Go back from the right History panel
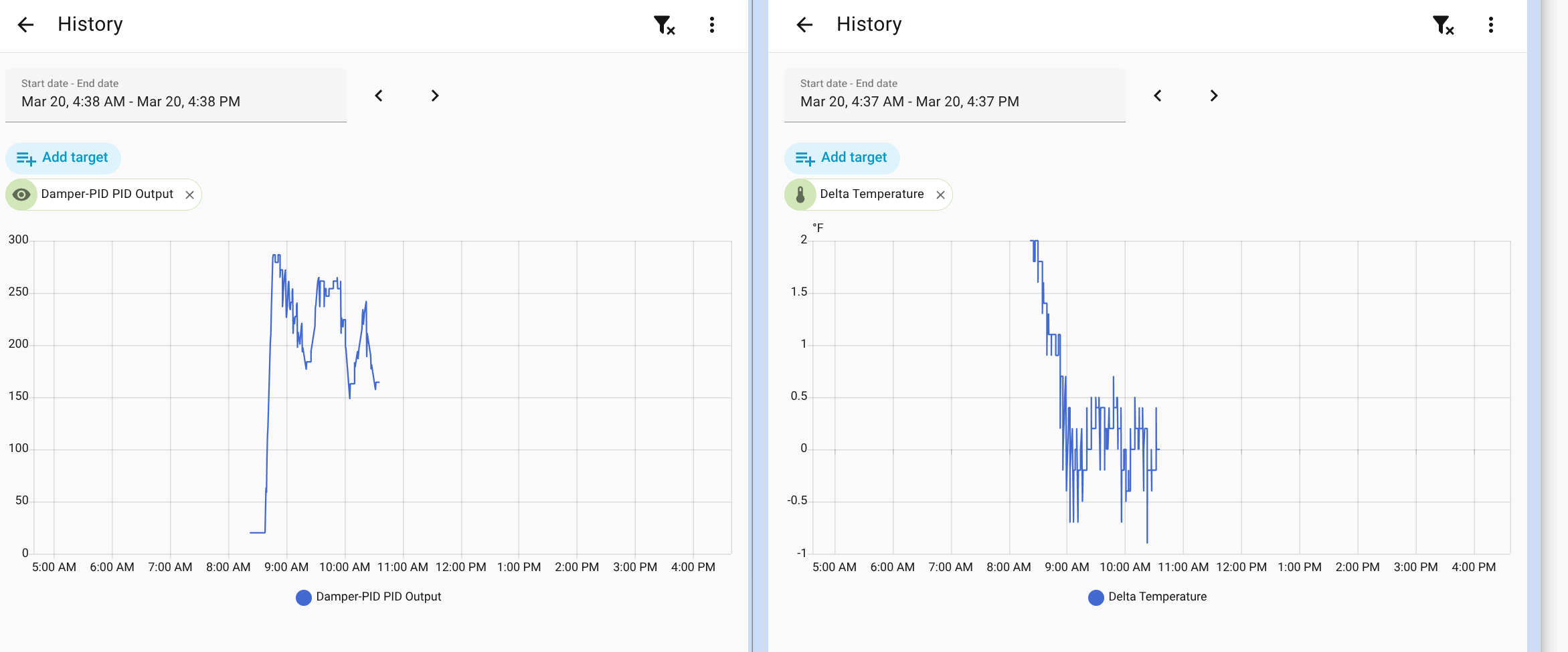Viewport: 1568px width, 652px height. tap(804, 25)
